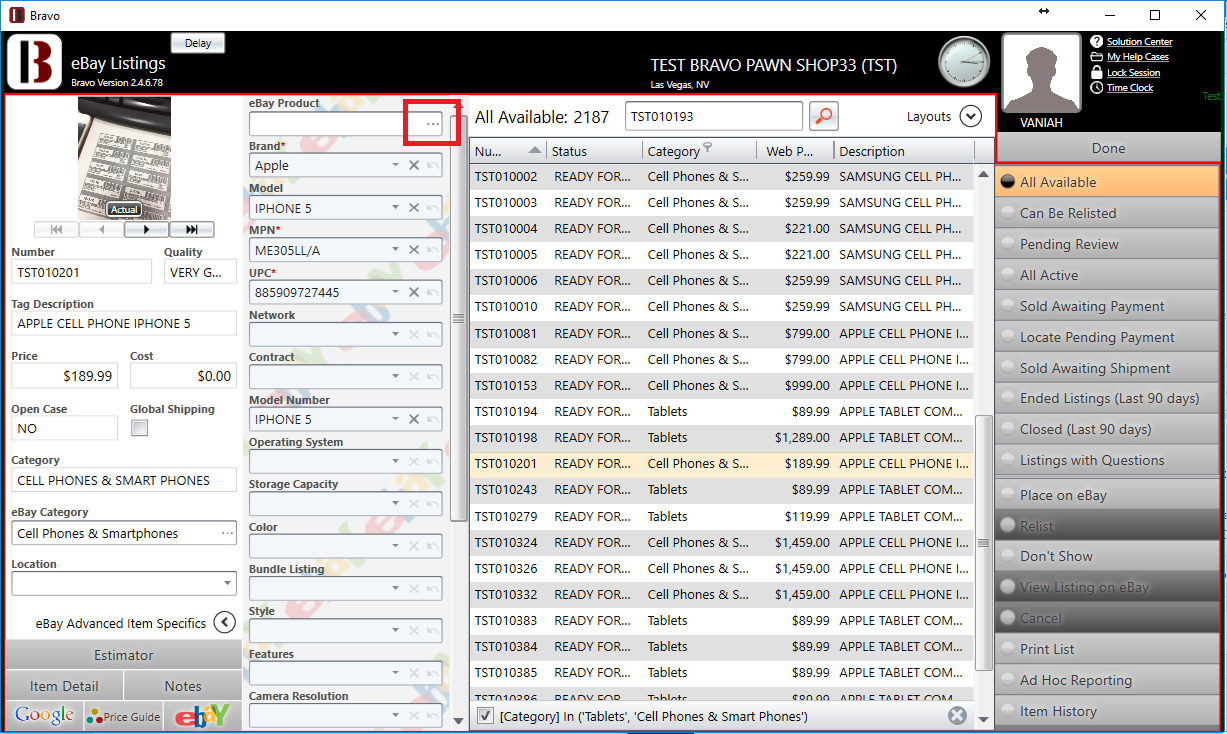Go to previous item image

point(102,229)
